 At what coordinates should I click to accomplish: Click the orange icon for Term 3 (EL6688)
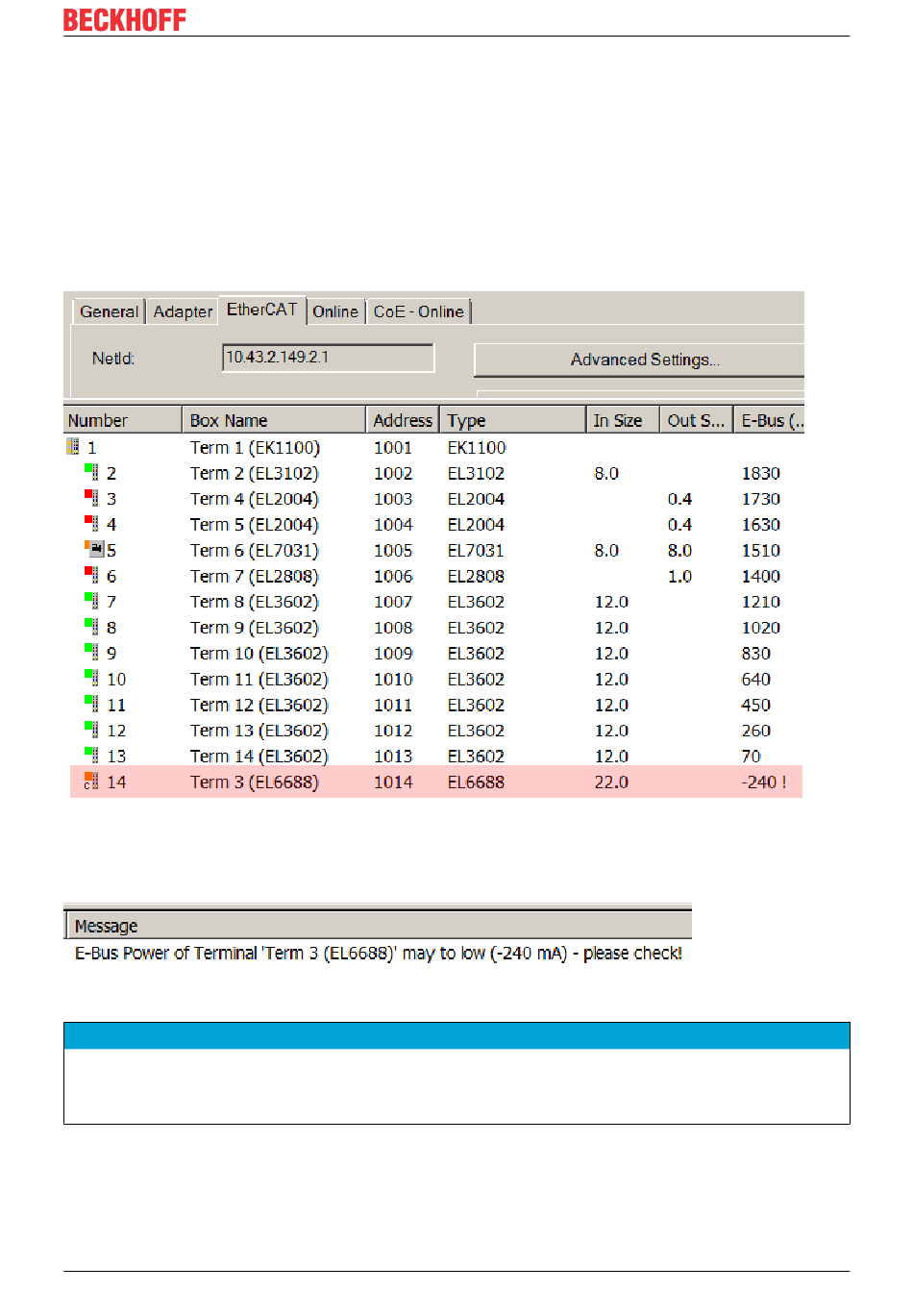pos(91,781)
